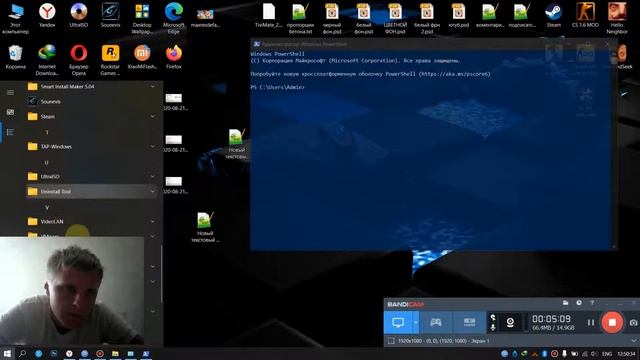This screenshot has width=640, height=360.
Task: Expand the Uninstall Tool folder chevron
Action: tap(152, 191)
